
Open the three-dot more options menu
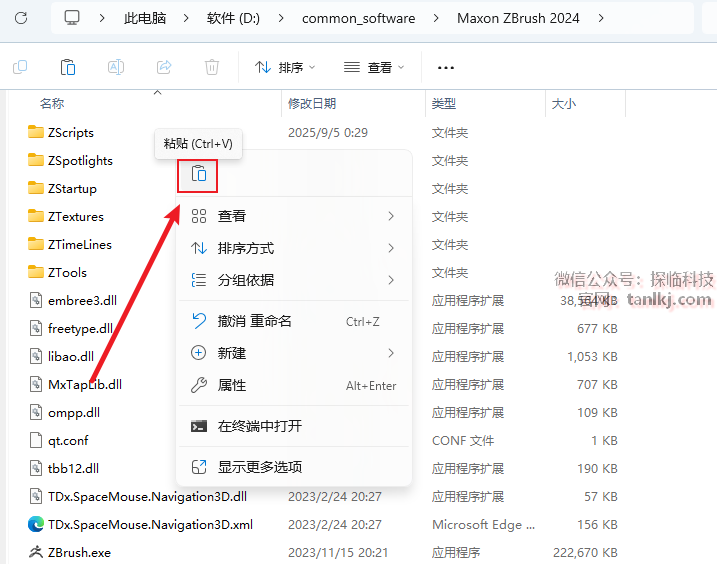(446, 67)
